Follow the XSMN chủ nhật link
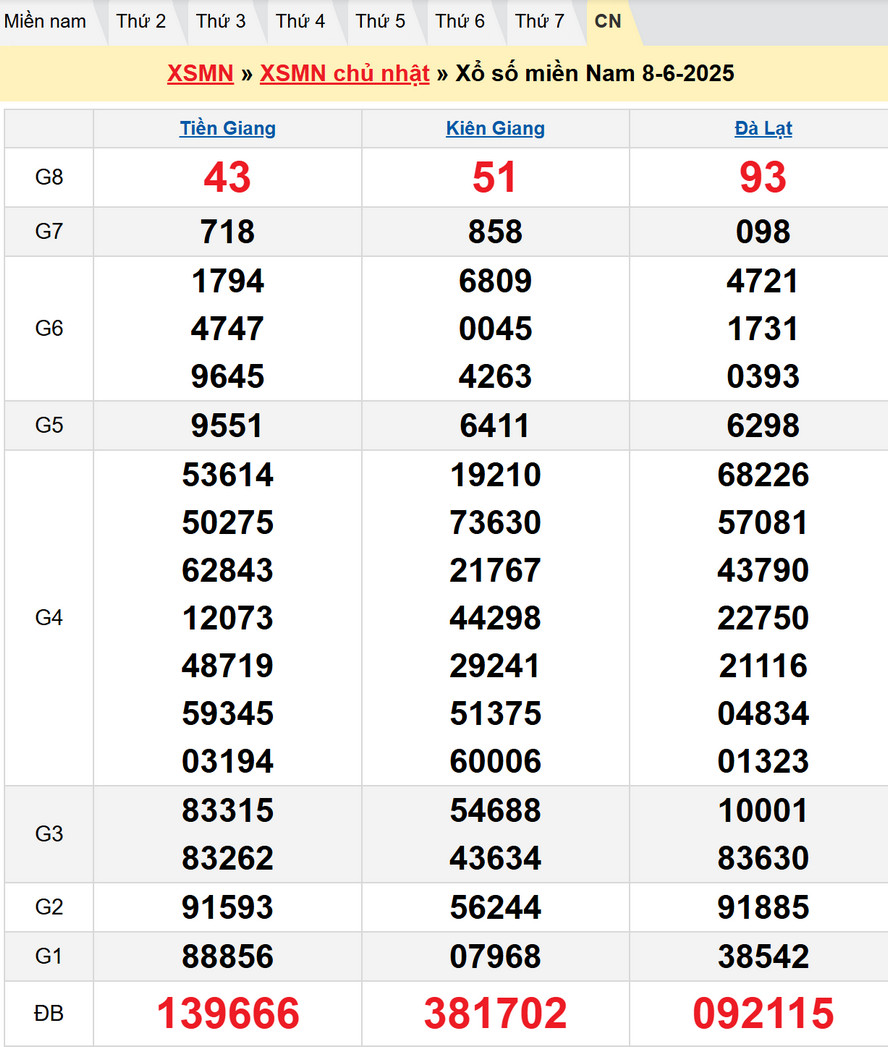 344,73
